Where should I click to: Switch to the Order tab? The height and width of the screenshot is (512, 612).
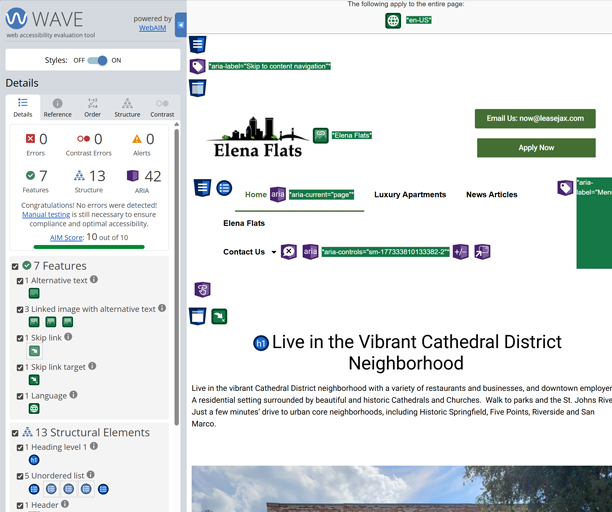coord(93,107)
